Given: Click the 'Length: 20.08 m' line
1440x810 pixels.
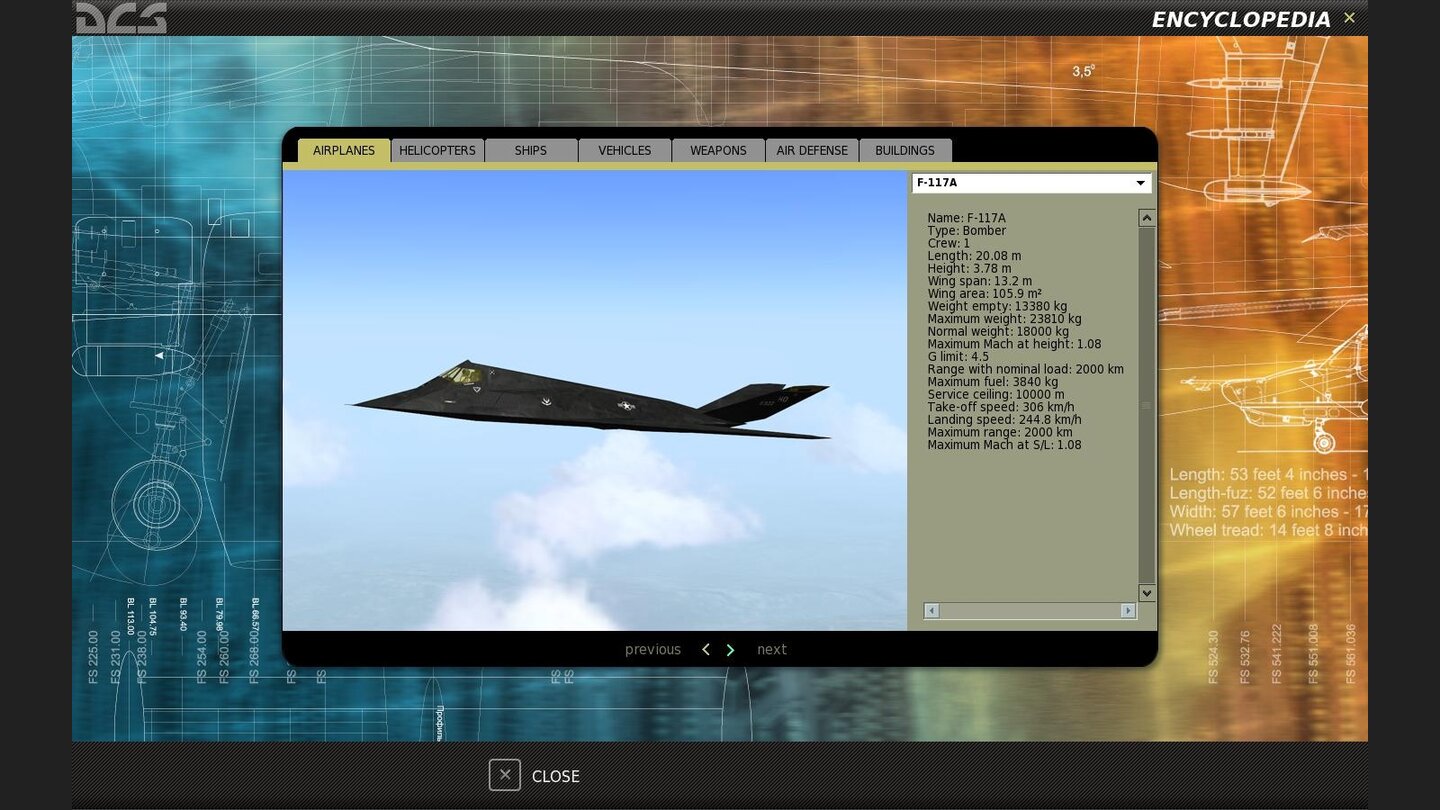Looking at the screenshot, I should (974, 256).
